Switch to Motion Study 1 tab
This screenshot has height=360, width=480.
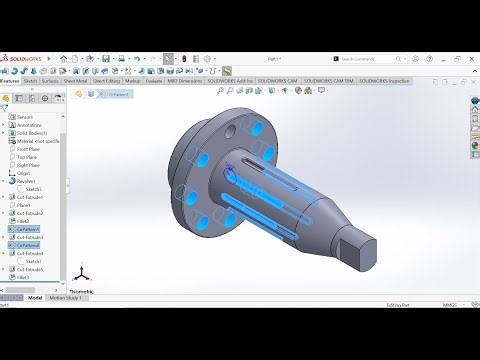(x=66, y=298)
